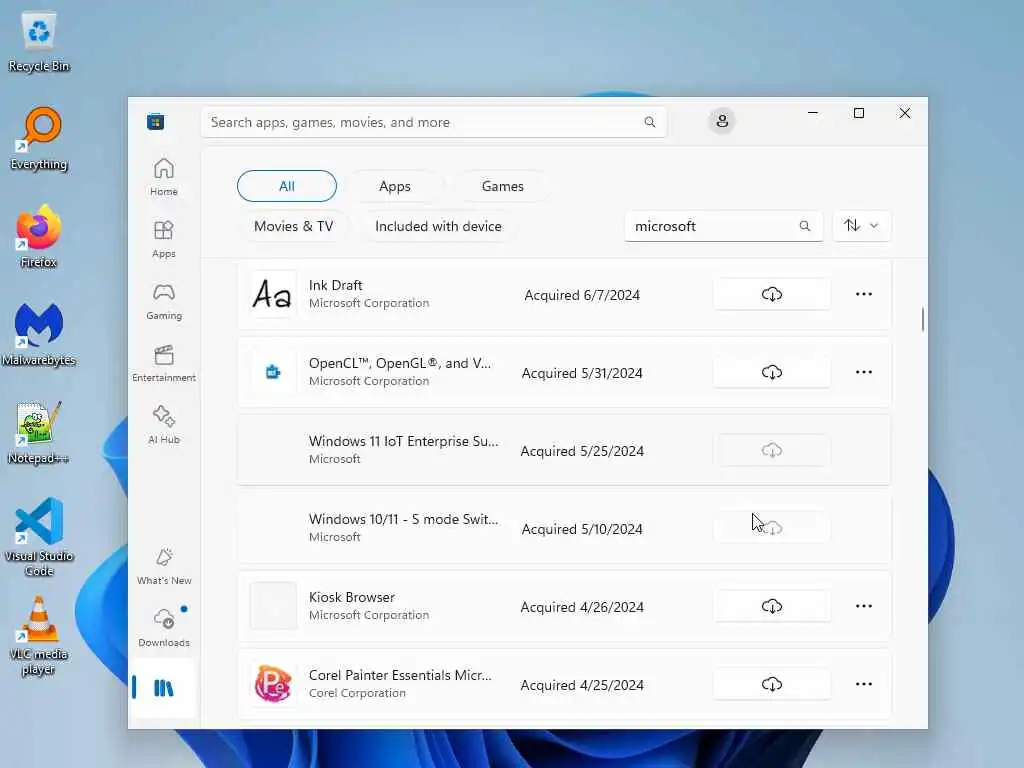1024x768 pixels.
Task: Click the Microsoft Store logo icon
Action: coord(155,121)
